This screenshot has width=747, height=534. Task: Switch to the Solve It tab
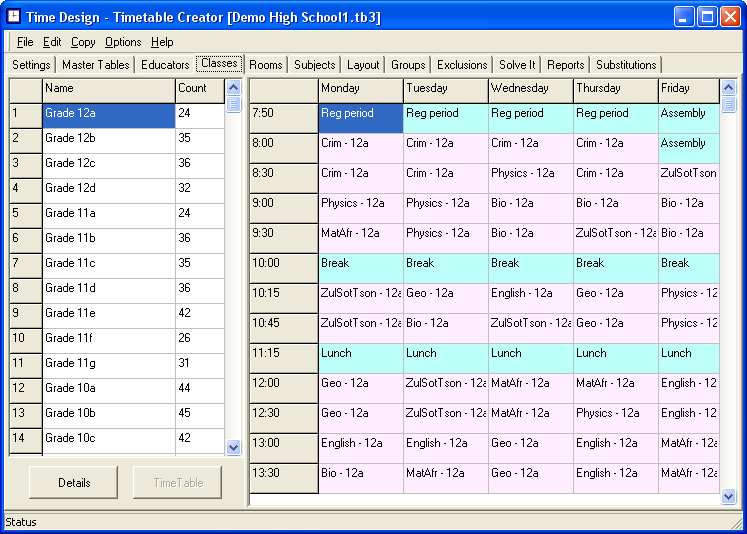[x=518, y=65]
